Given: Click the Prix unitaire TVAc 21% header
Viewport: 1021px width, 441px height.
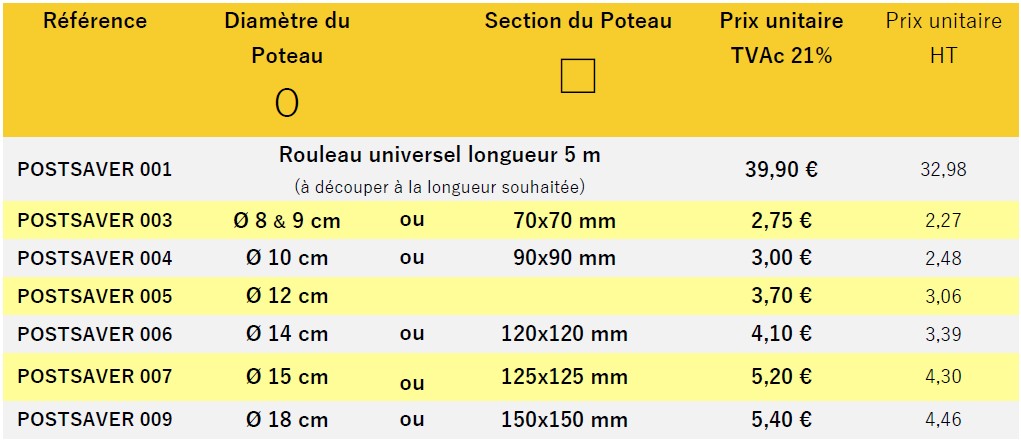Looking at the screenshot, I should (781, 38).
